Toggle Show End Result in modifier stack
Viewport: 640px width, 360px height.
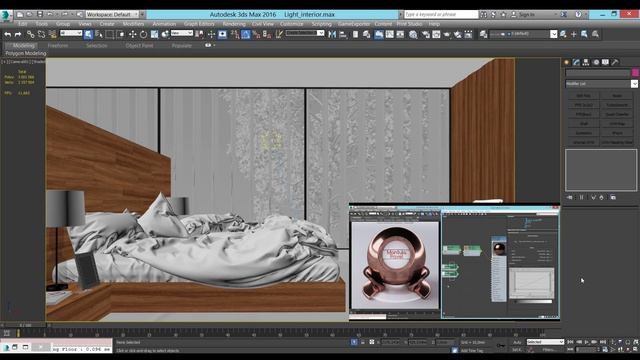pyautogui.click(x=582, y=198)
